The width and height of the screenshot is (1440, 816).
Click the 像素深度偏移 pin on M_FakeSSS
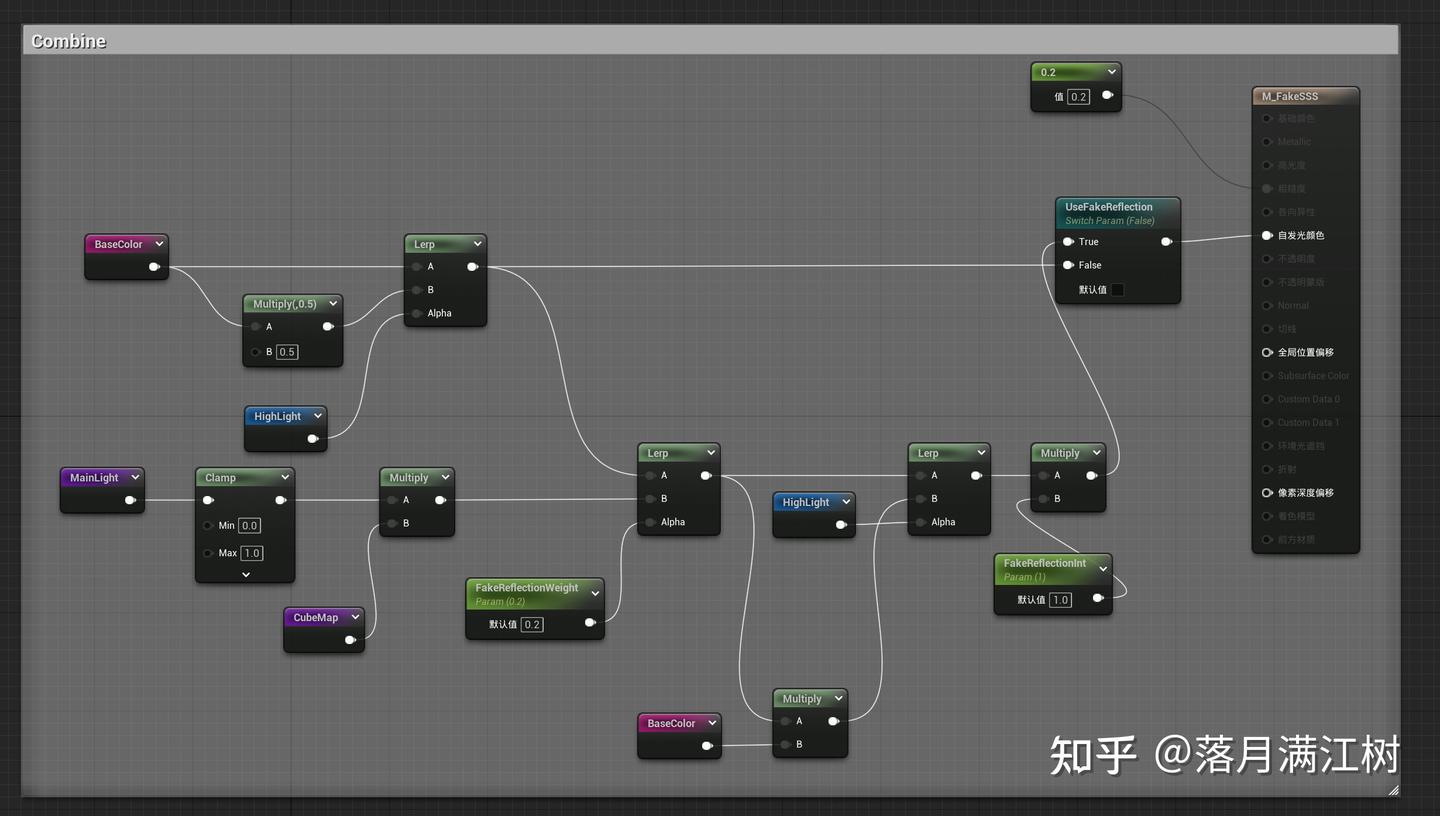coord(1267,493)
